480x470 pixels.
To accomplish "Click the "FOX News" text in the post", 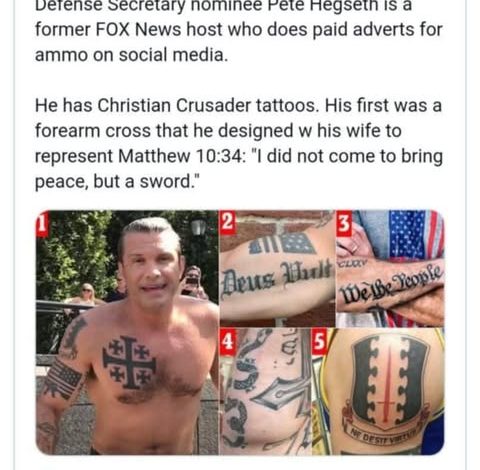I will [139, 30].
